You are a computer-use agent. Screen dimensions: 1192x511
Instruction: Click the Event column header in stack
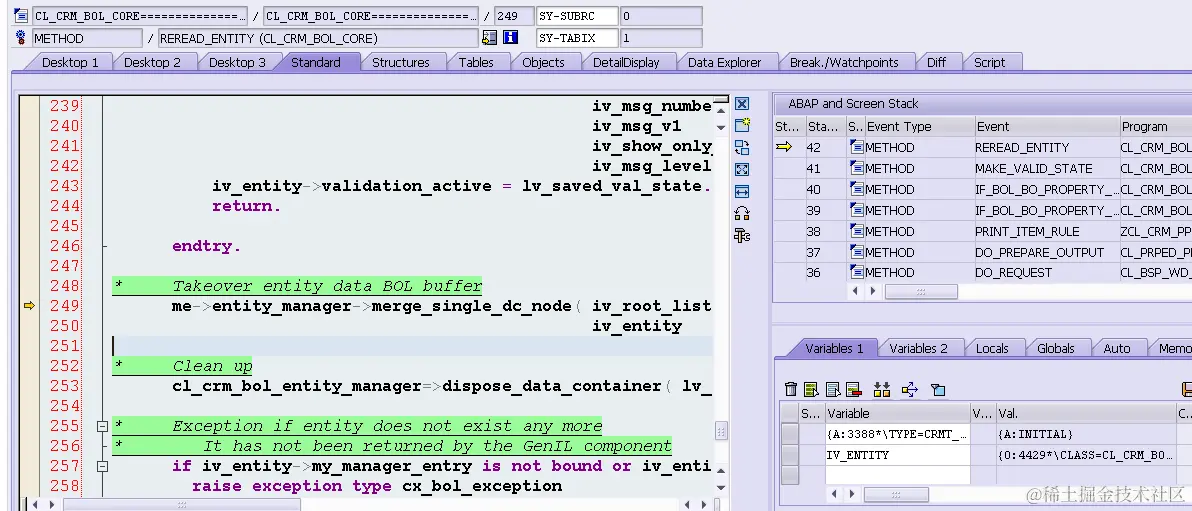(x=1046, y=126)
